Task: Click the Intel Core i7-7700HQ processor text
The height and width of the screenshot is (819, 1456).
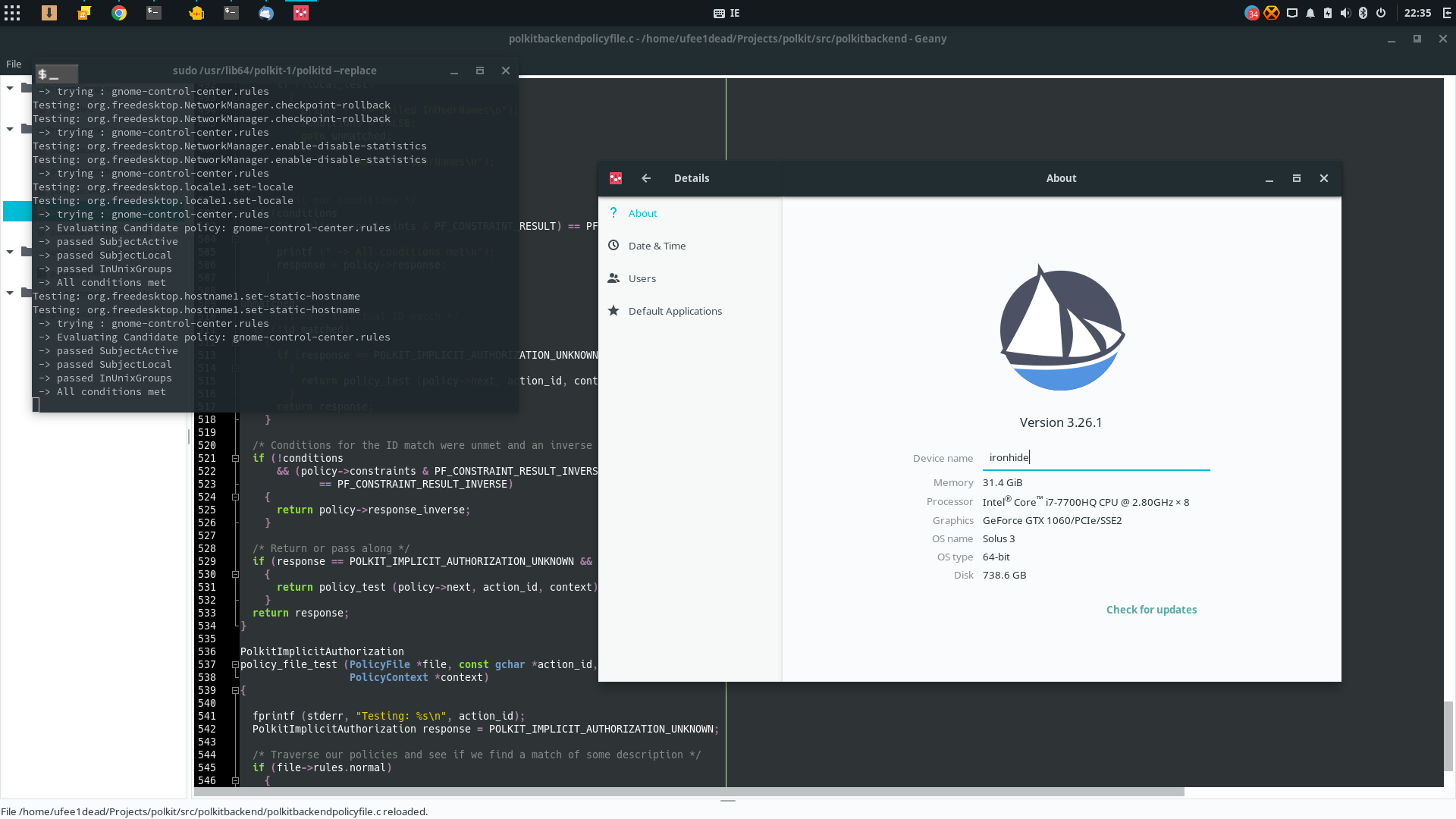Action: pyautogui.click(x=1086, y=501)
